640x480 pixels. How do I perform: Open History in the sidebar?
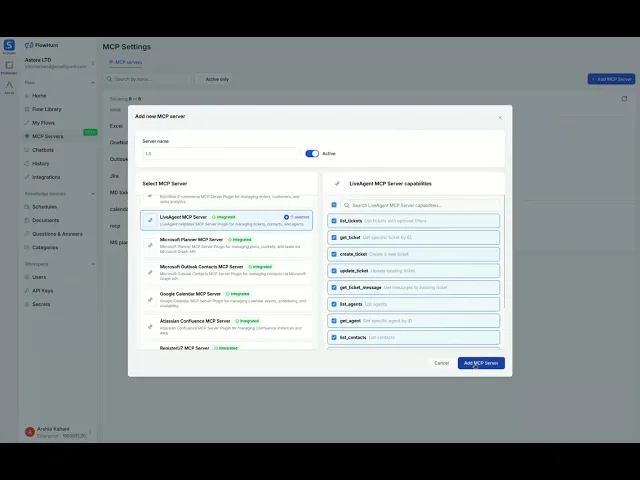tap(40, 163)
